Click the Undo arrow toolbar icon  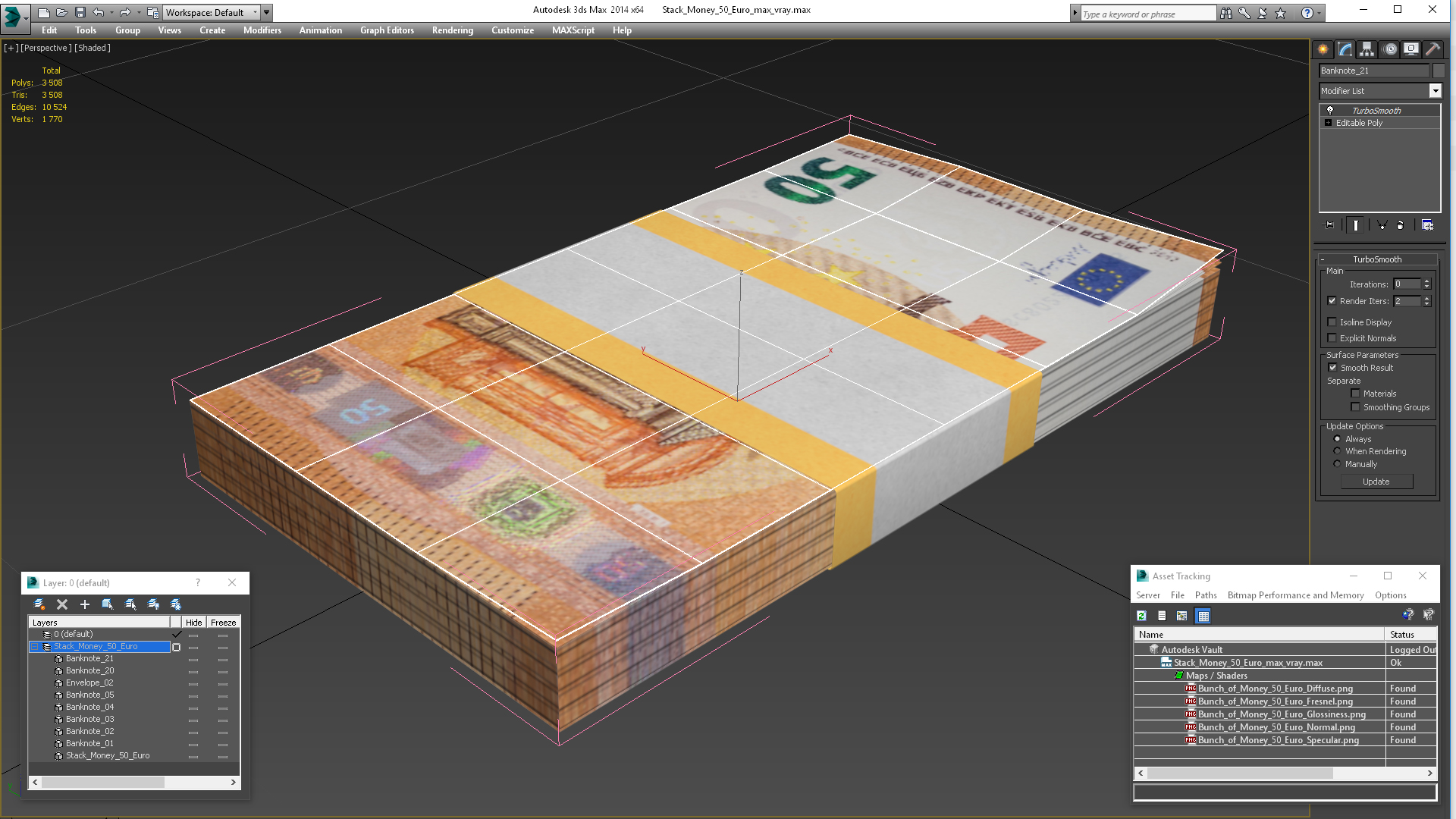(x=99, y=13)
